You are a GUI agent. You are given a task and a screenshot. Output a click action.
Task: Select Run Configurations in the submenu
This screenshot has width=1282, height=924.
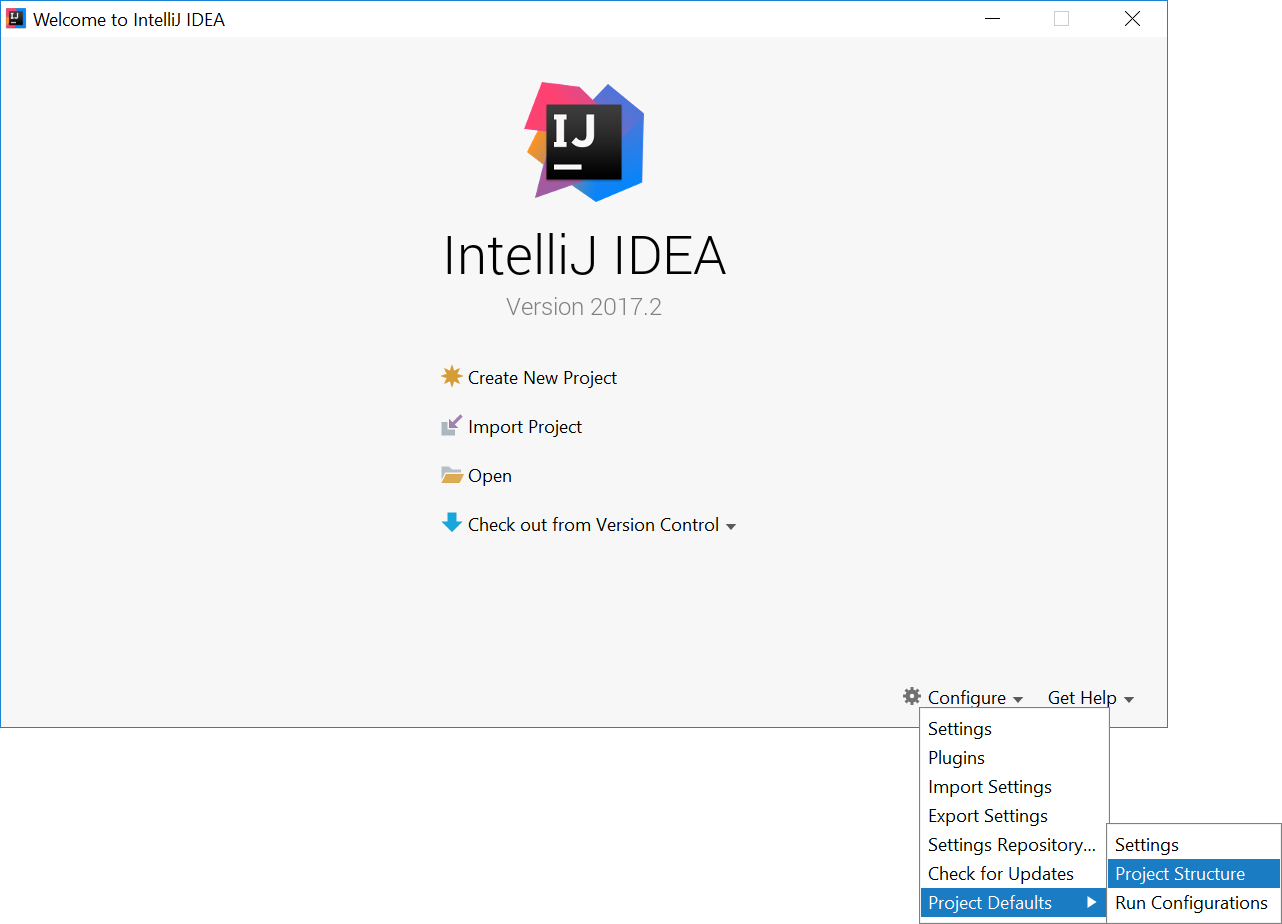point(1191,903)
